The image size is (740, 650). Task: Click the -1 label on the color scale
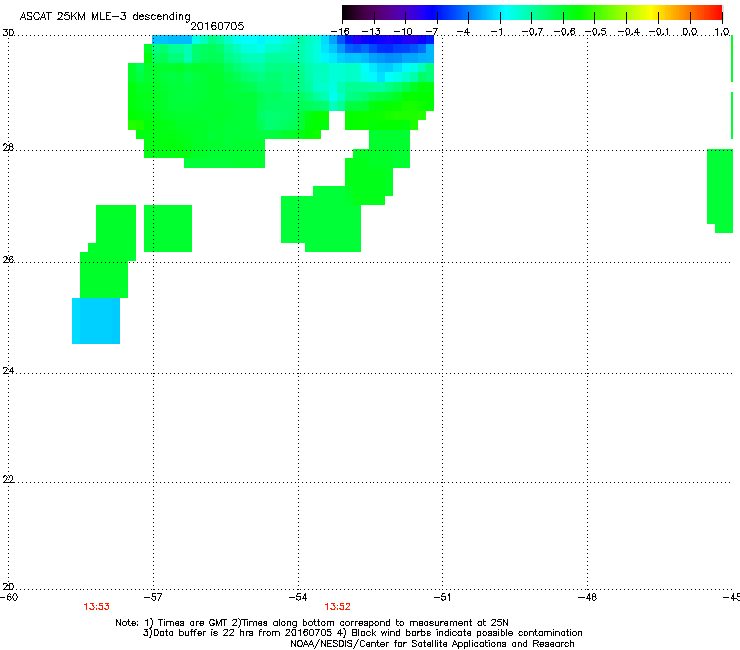click(496, 32)
